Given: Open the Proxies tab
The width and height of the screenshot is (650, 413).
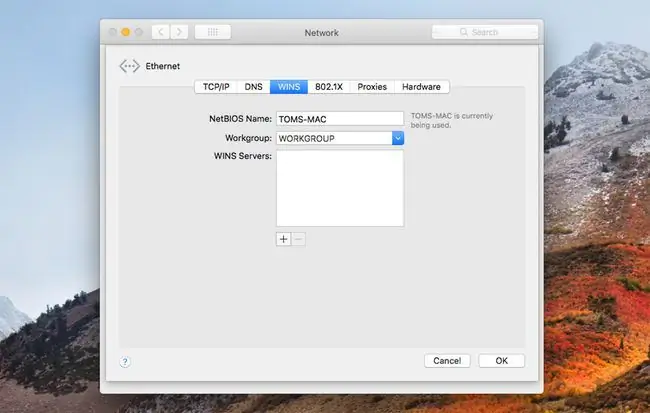Looking at the screenshot, I should pos(372,87).
